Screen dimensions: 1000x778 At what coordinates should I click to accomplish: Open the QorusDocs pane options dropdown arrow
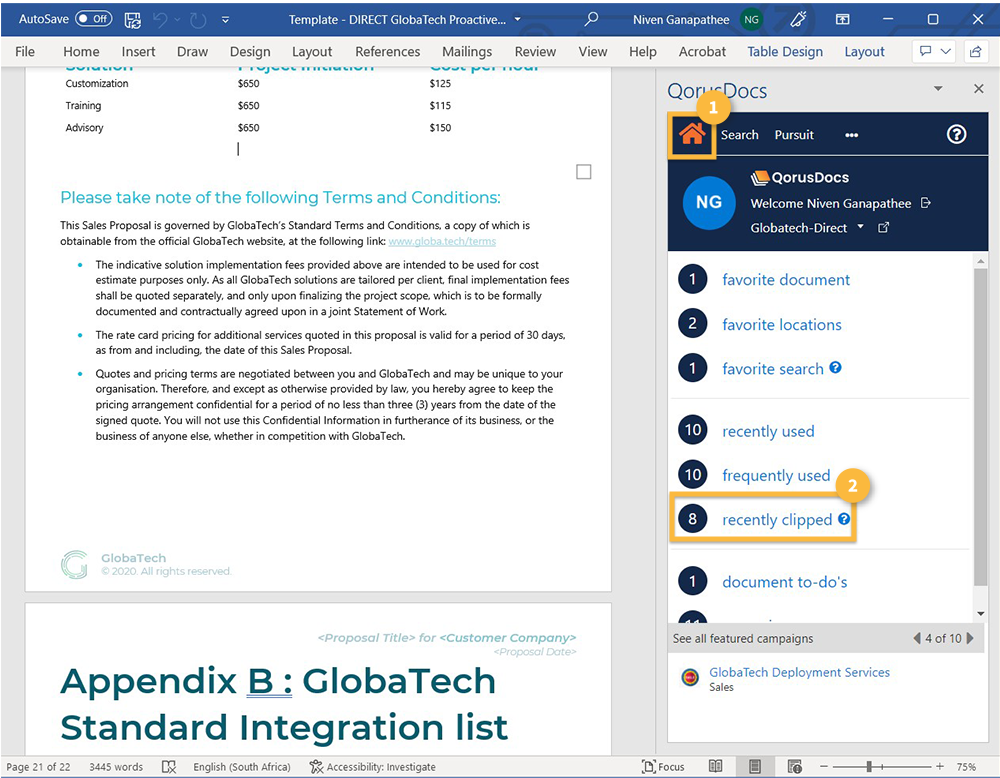tap(938, 89)
